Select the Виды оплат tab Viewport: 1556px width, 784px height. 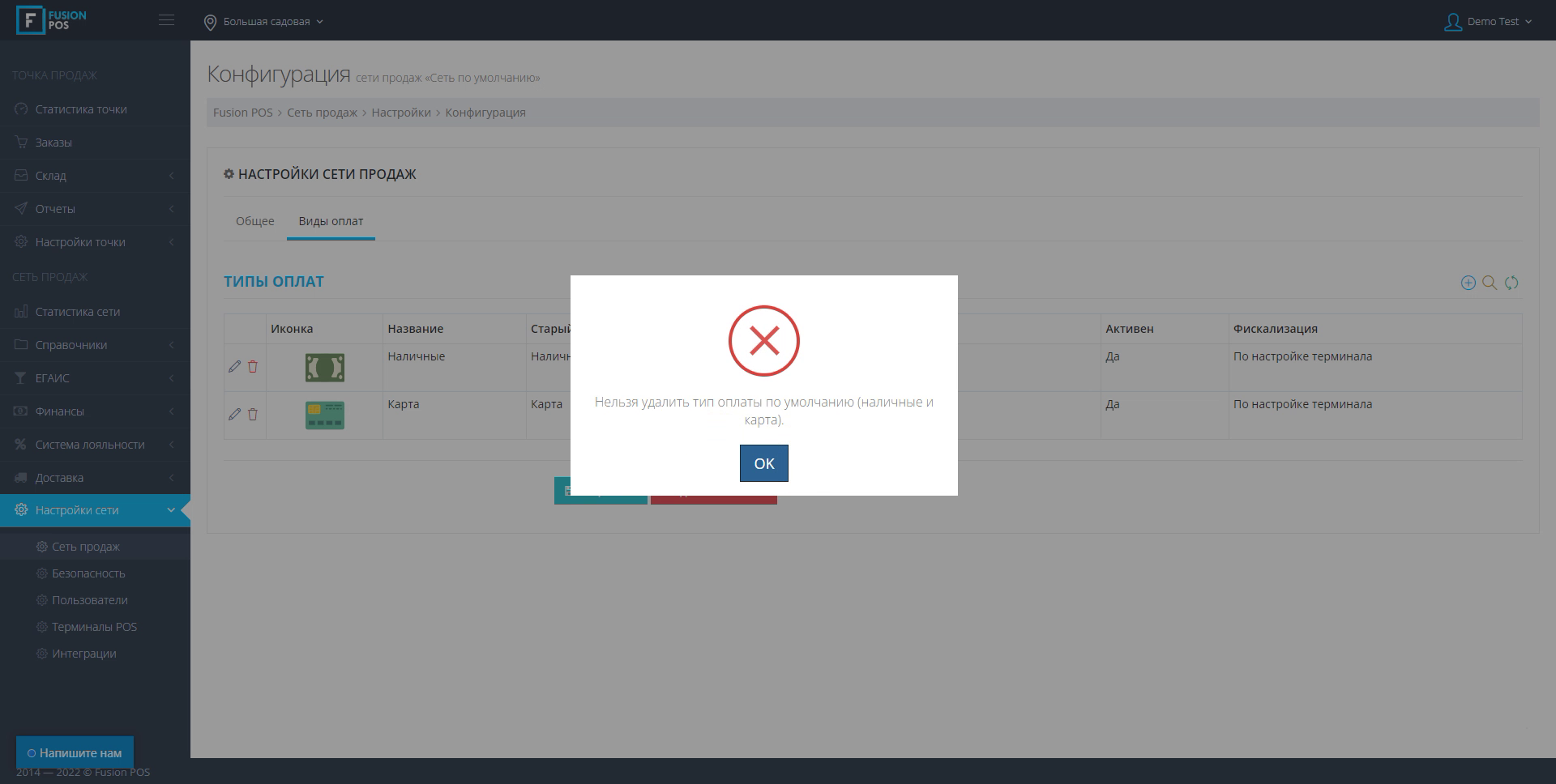click(x=331, y=221)
